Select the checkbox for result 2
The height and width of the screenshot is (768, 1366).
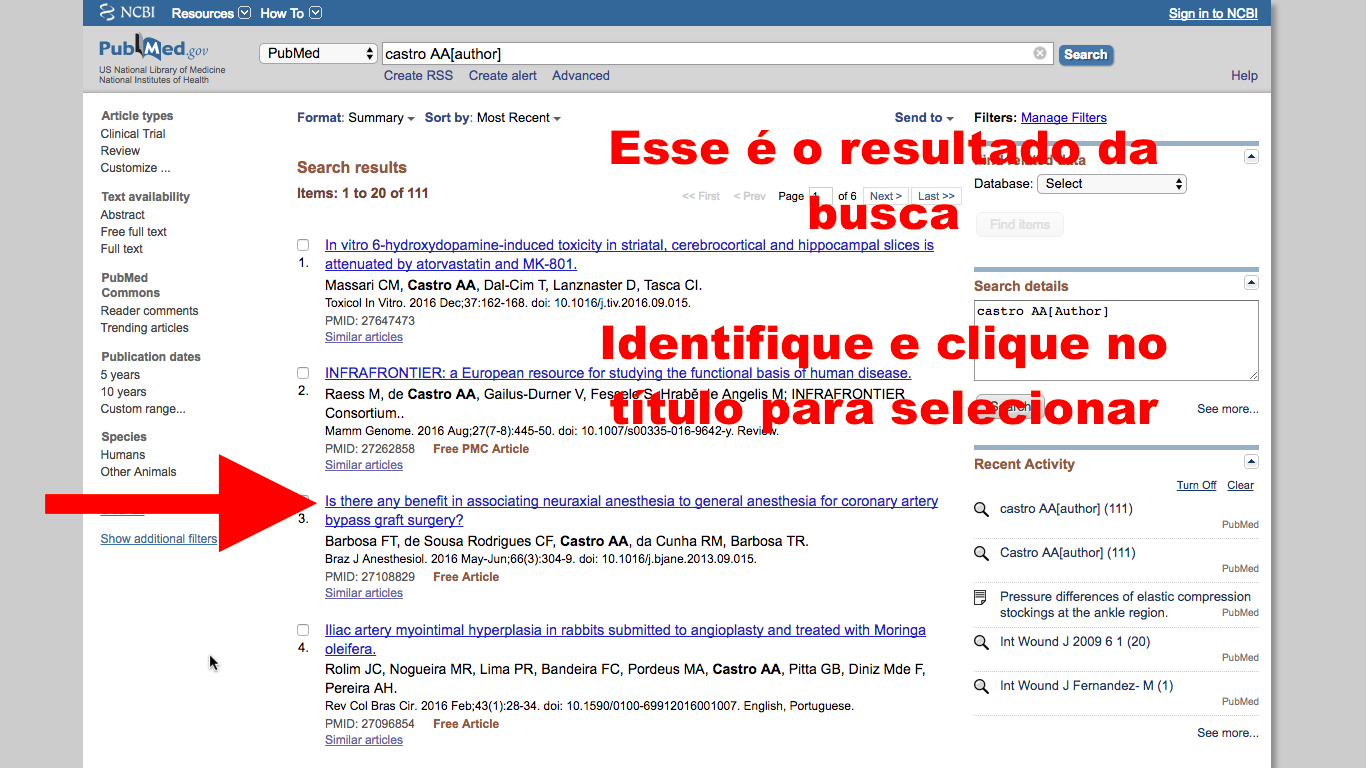[303, 373]
